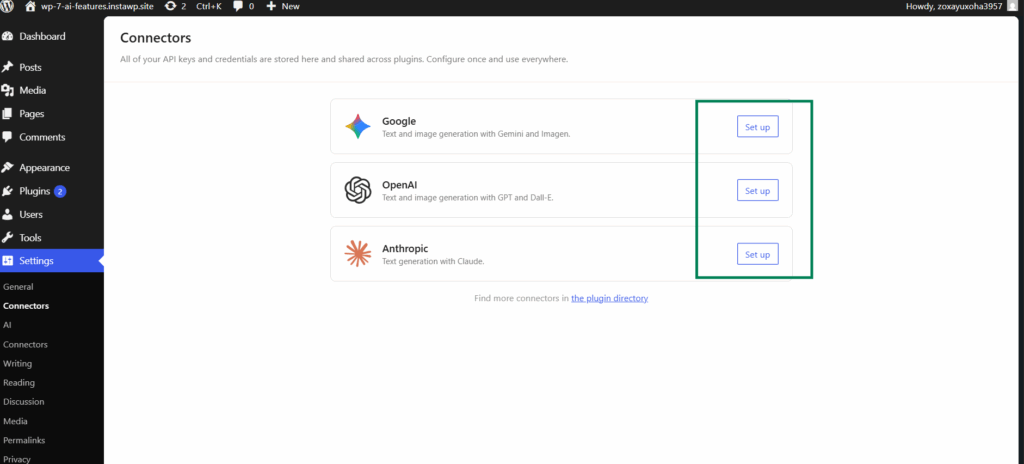This screenshot has width=1024, height=464.
Task: Open the Writing settings submenu item
Action: 18,363
